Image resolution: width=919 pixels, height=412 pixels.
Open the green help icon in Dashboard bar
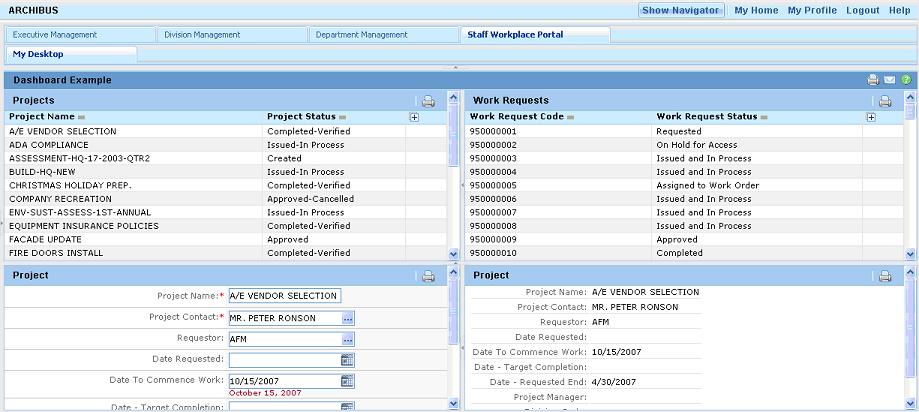point(905,80)
